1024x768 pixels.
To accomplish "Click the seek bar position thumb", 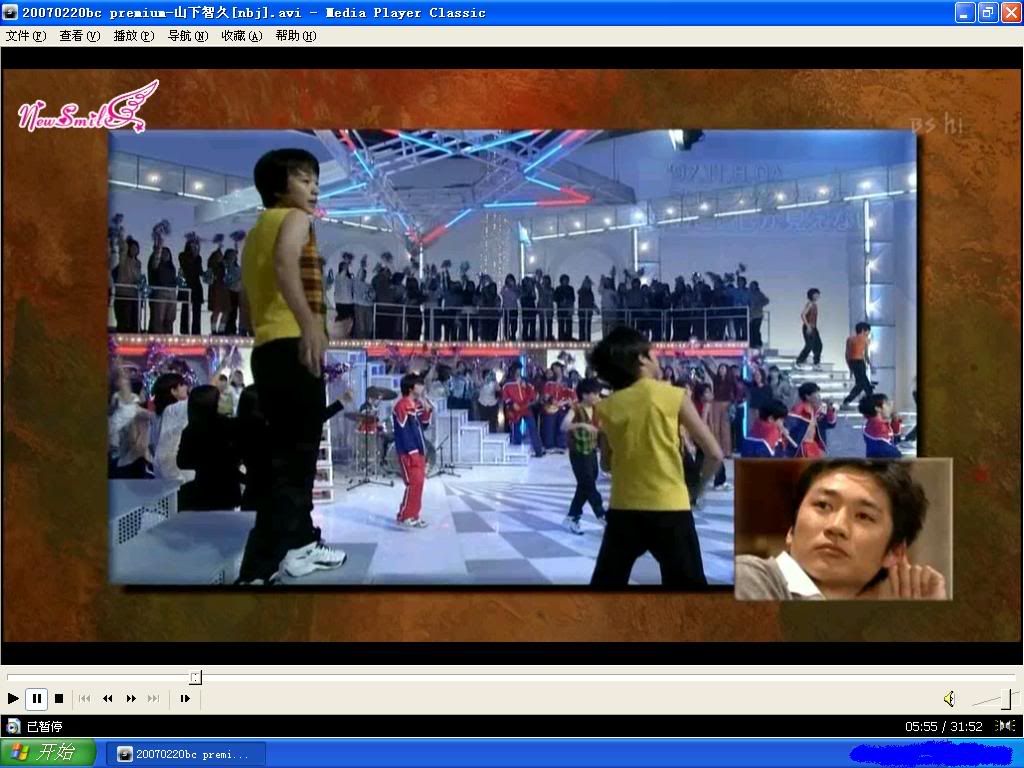I will tap(195, 677).
